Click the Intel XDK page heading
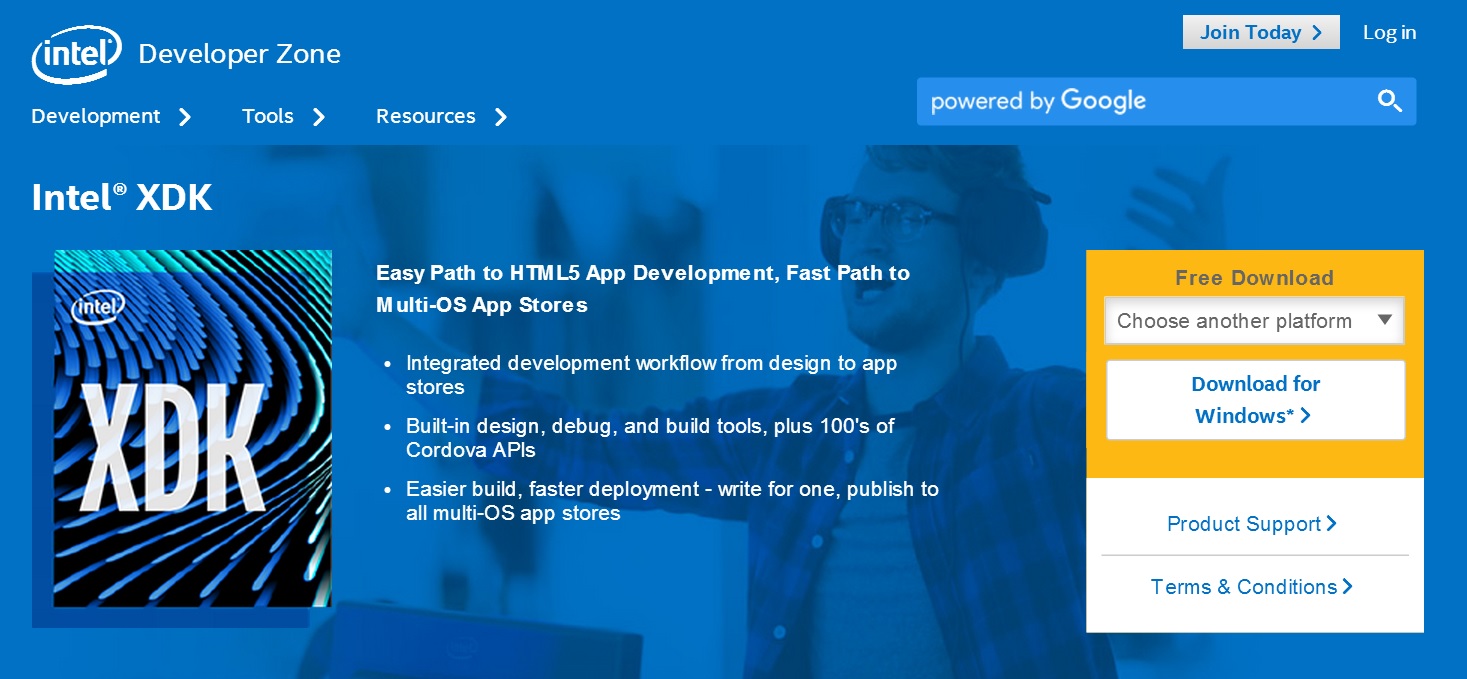The width and height of the screenshot is (1467, 679). tap(122, 198)
